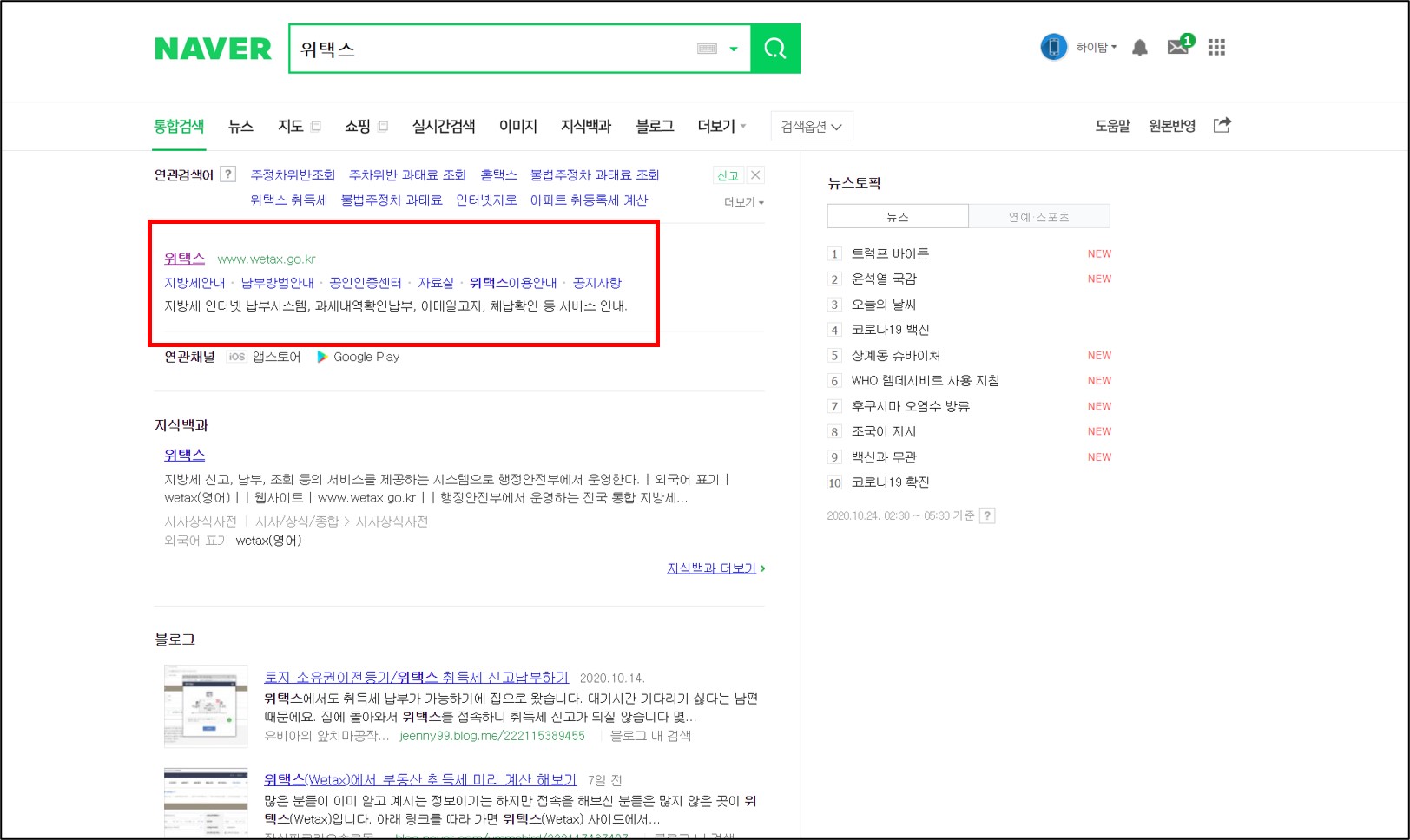The image size is (1410, 840).
Task: Open blog post 위택스(Wetax)에서 부동산 취득세 미리 계산
Action: click(420, 780)
